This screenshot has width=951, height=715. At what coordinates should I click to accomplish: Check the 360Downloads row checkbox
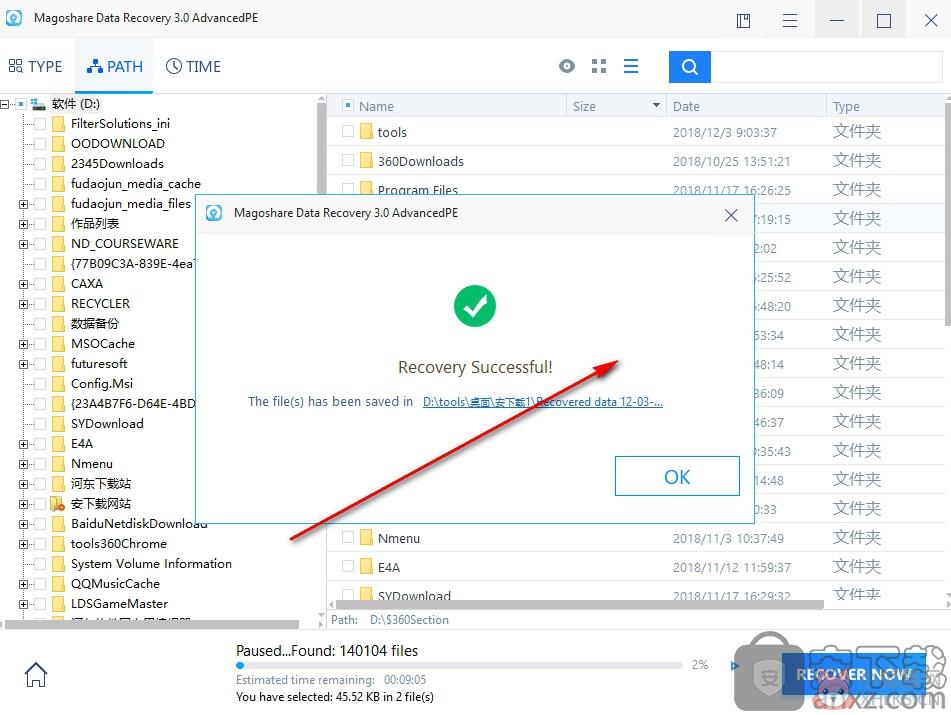(348, 160)
